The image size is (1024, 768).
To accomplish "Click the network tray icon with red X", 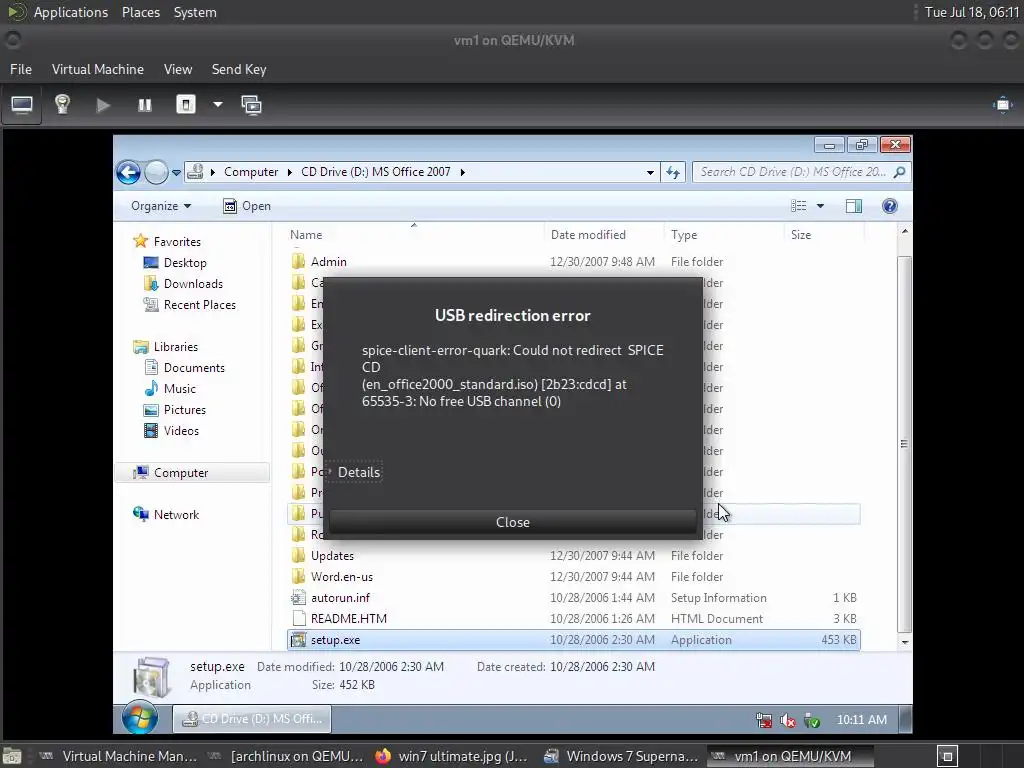I will pyautogui.click(x=763, y=720).
